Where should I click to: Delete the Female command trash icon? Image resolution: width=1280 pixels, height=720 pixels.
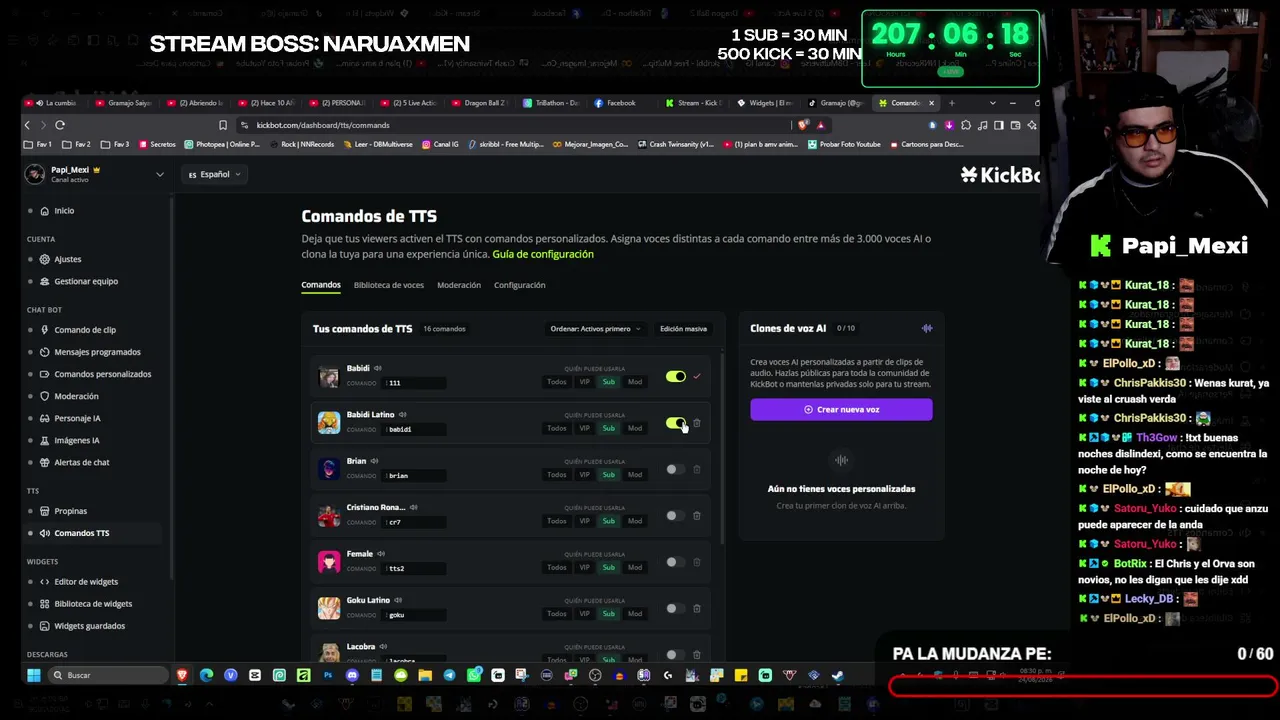point(697,562)
